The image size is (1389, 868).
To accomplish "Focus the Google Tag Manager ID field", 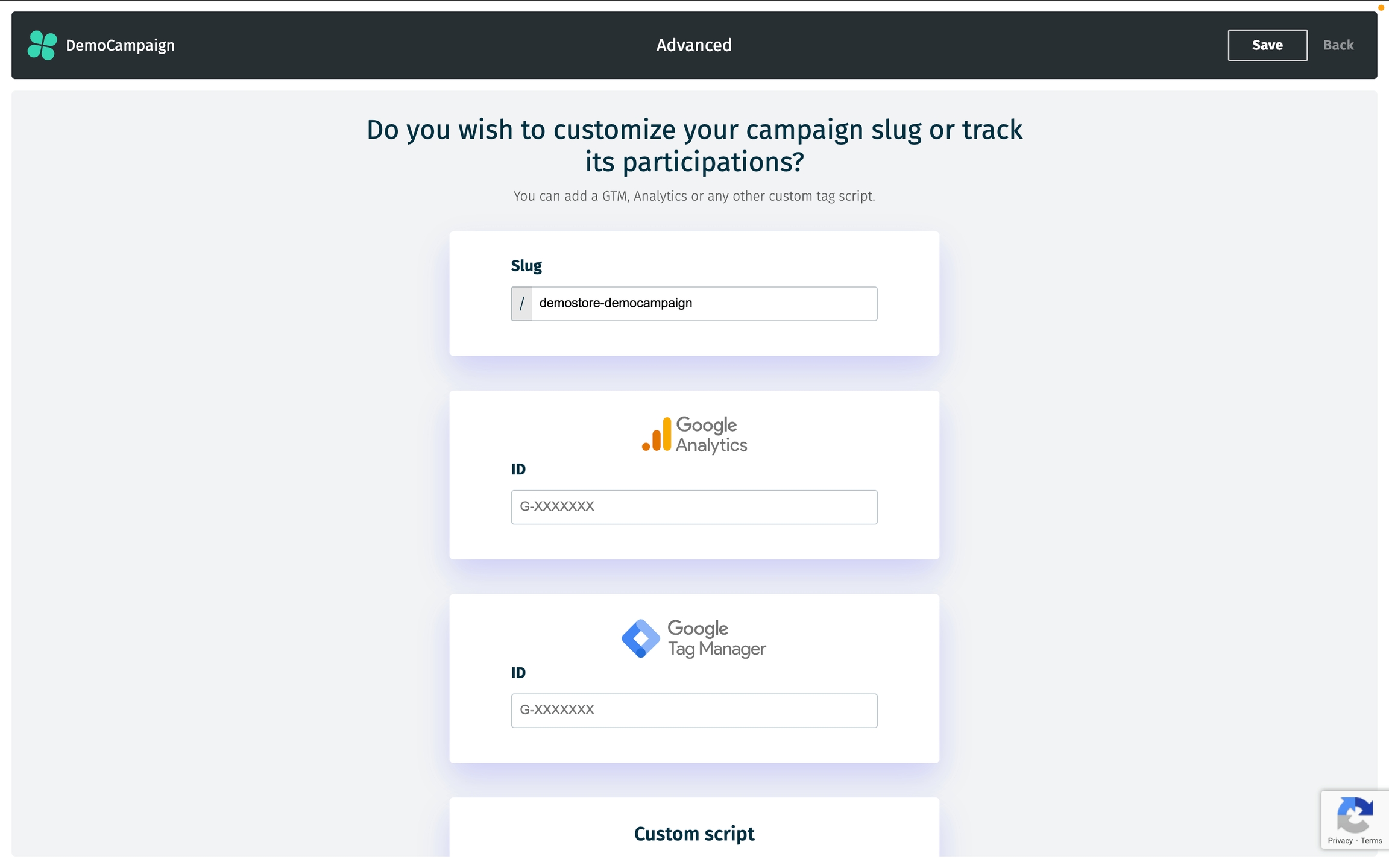I will point(694,711).
